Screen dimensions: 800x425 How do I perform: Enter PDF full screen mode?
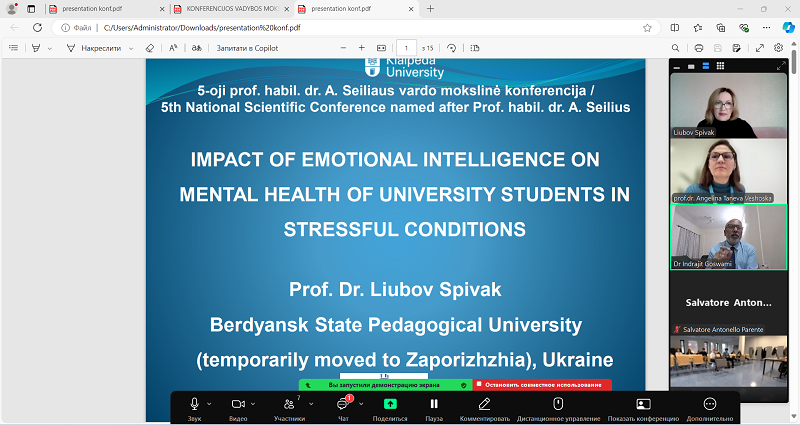coord(760,48)
